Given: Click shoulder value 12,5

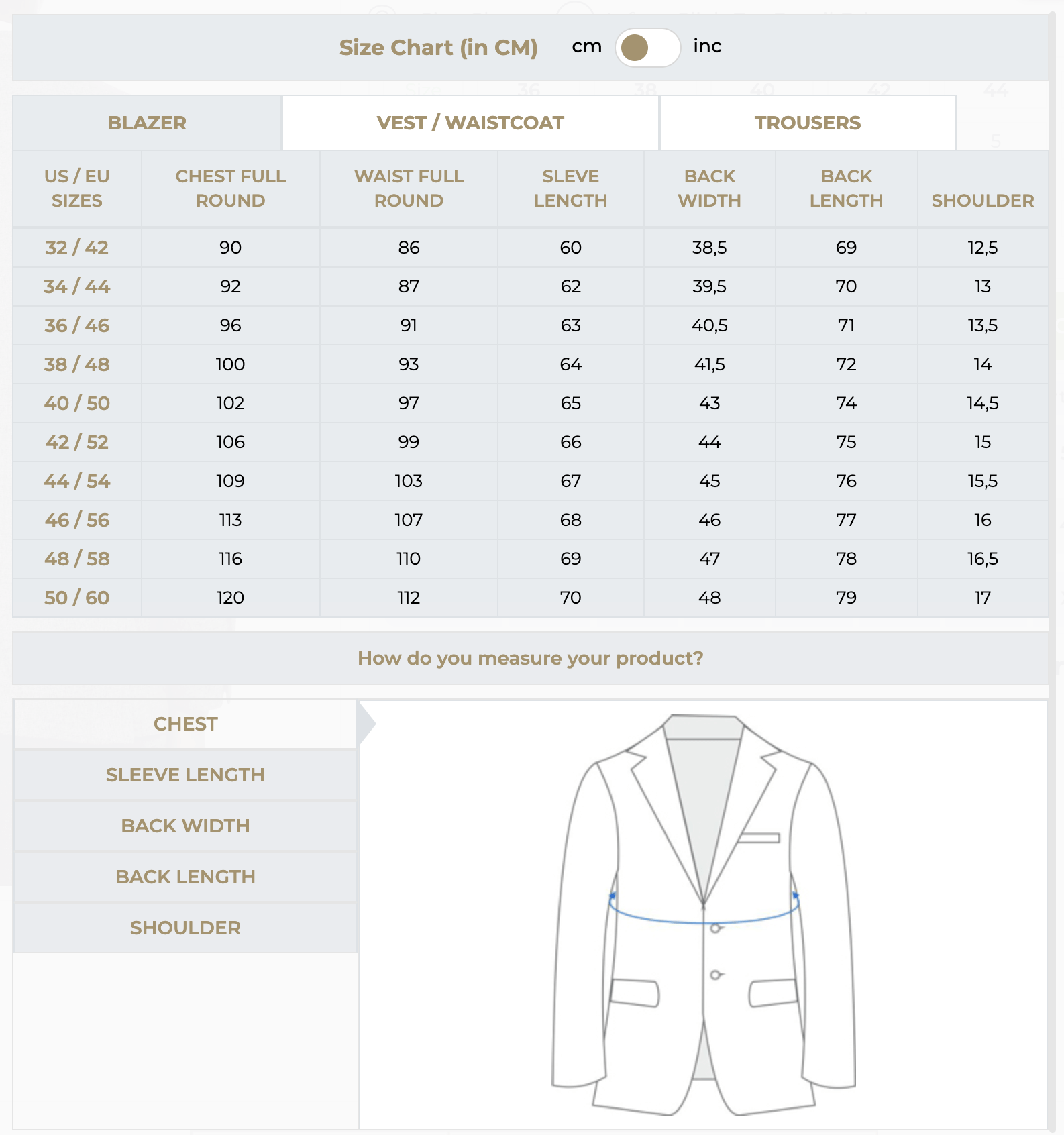Looking at the screenshot, I should pyautogui.click(x=983, y=248).
